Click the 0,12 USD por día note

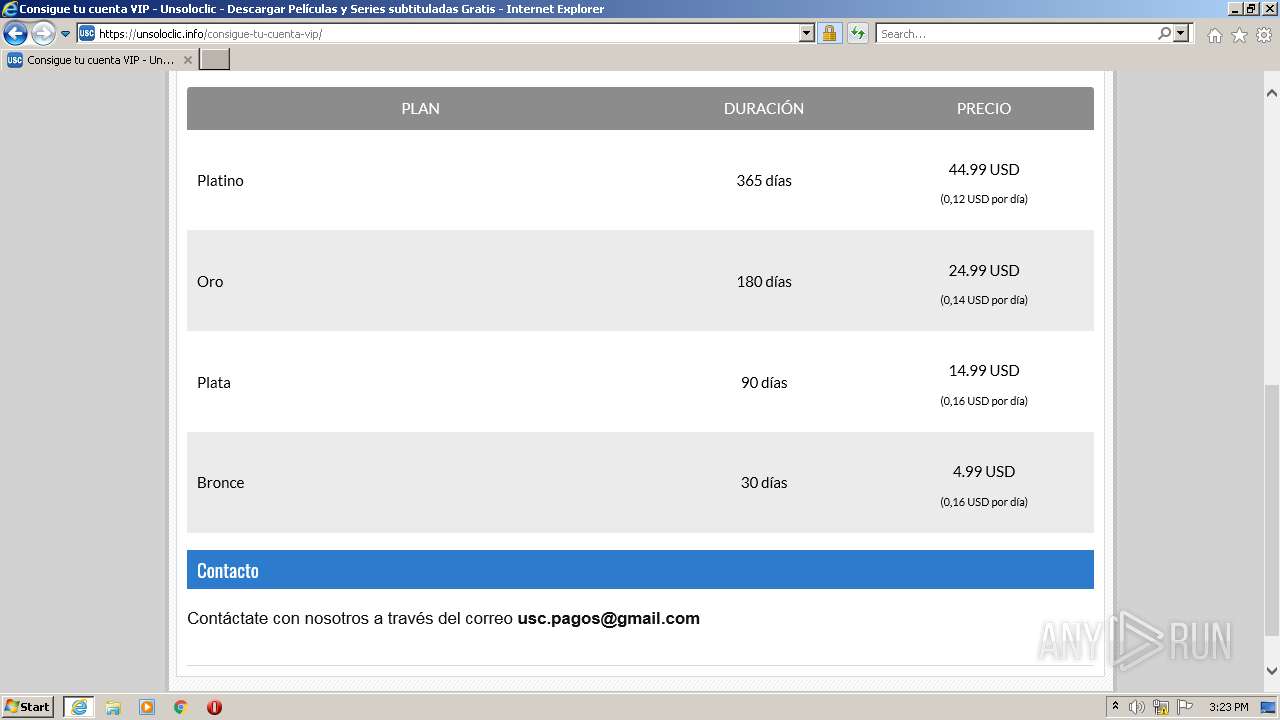click(x=984, y=199)
